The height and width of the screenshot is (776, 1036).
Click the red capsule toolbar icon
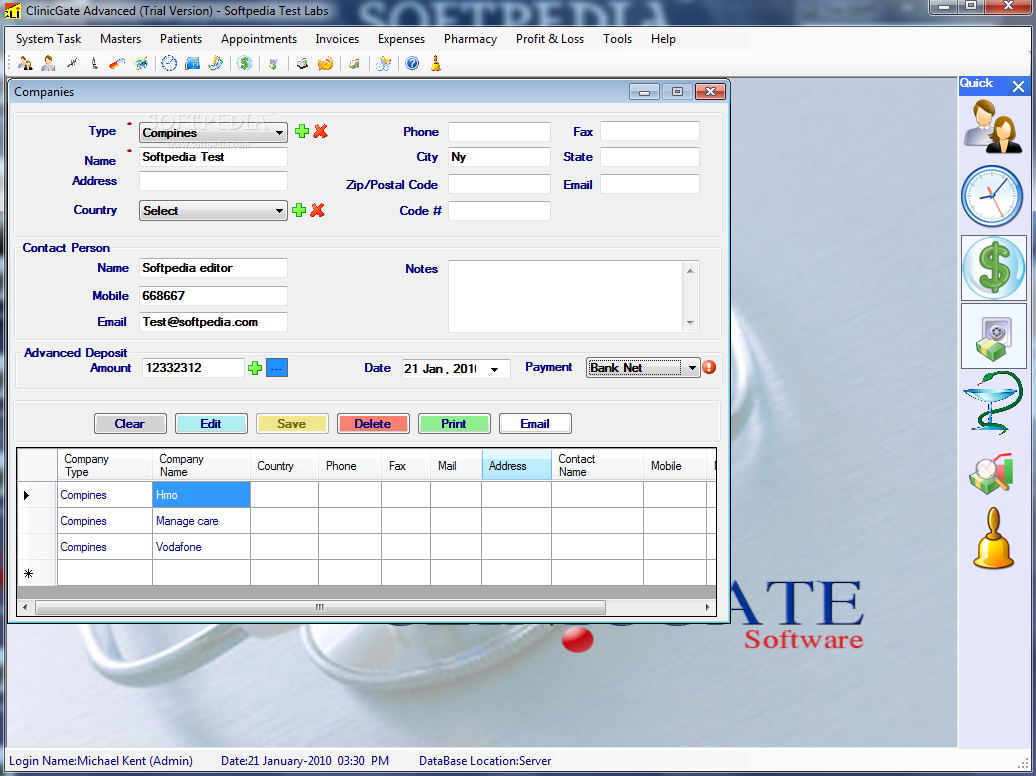pos(117,63)
